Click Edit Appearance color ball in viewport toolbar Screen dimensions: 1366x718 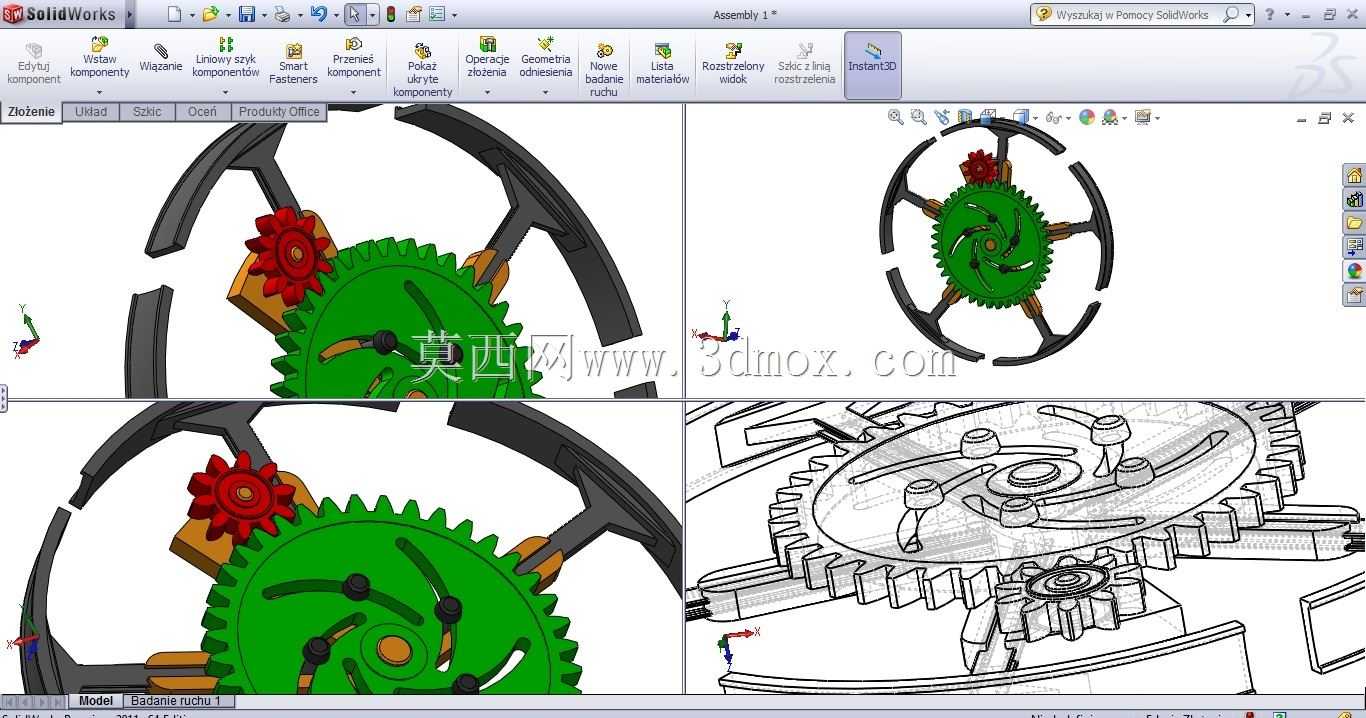[x=1087, y=117]
